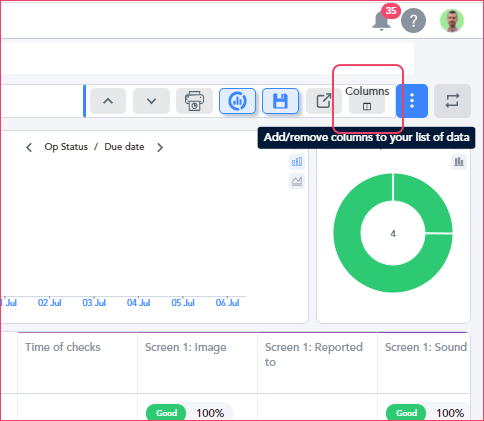The height and width of the screenshot is (421, 484).
Task: Click the donut panel bar chart icon
Action: point(459,162)
